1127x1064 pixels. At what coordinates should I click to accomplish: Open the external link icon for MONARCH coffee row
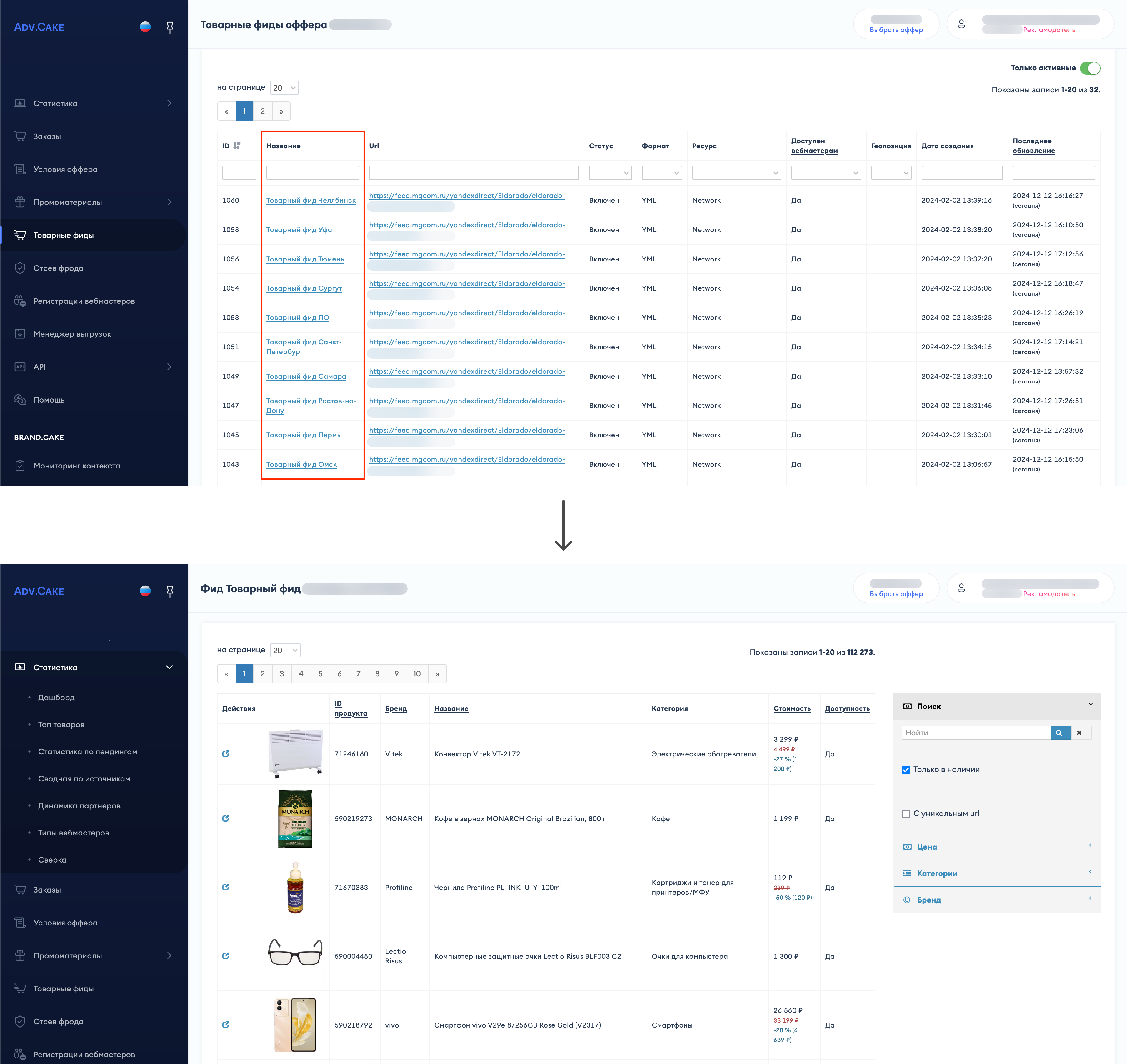click(x=226, y=818)
